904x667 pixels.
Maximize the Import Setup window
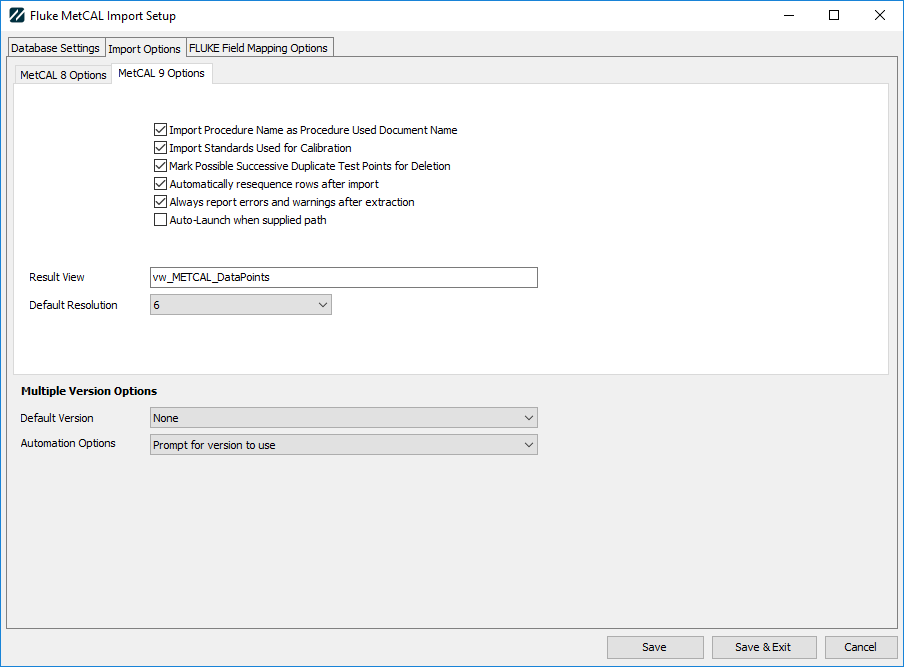pyautogui.click(x=834, y=15)
